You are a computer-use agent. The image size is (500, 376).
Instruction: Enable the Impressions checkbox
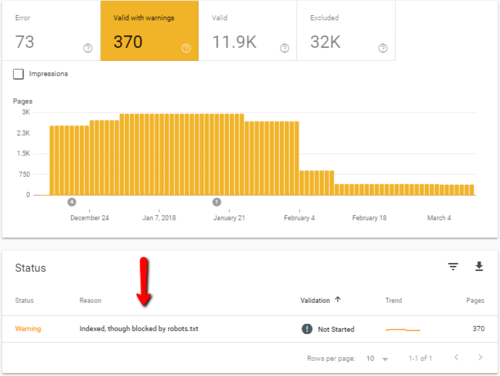point(18,74)
